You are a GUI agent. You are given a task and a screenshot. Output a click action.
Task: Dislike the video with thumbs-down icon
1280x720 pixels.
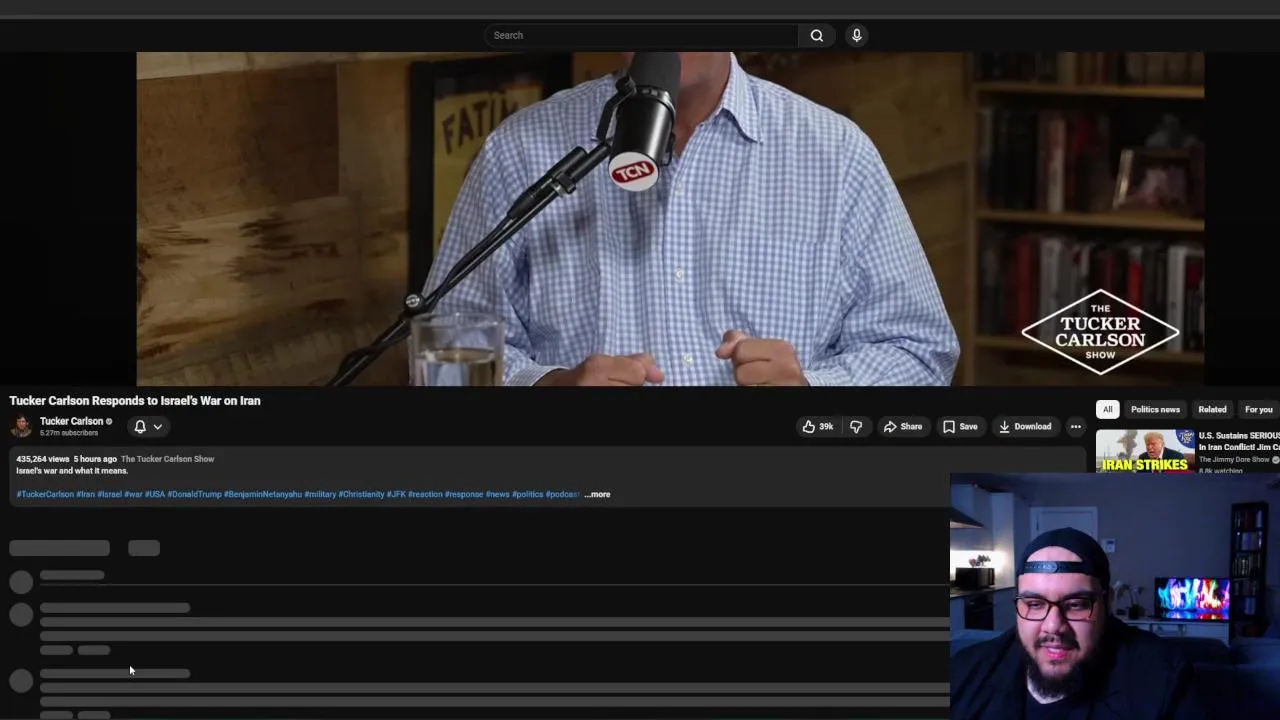856,426
